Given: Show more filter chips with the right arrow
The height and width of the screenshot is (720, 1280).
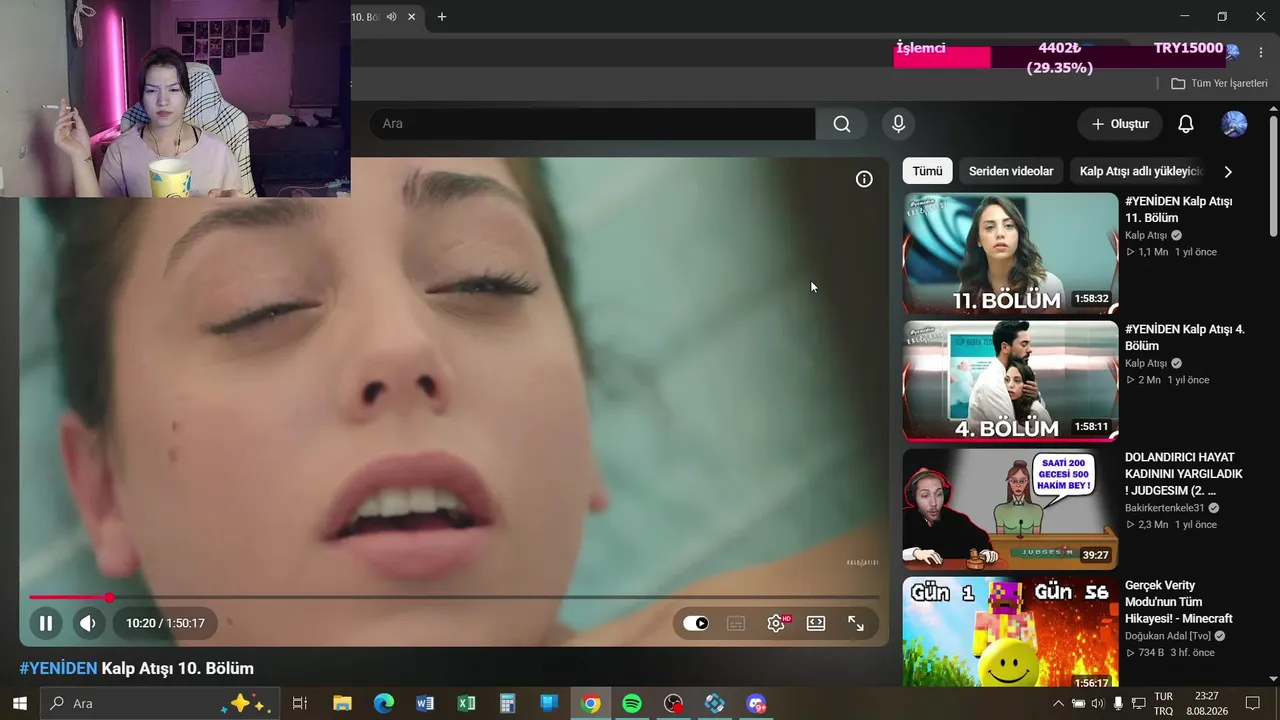Looking at the screenshot, I should pyautogui.click(x=1228, y=171).
